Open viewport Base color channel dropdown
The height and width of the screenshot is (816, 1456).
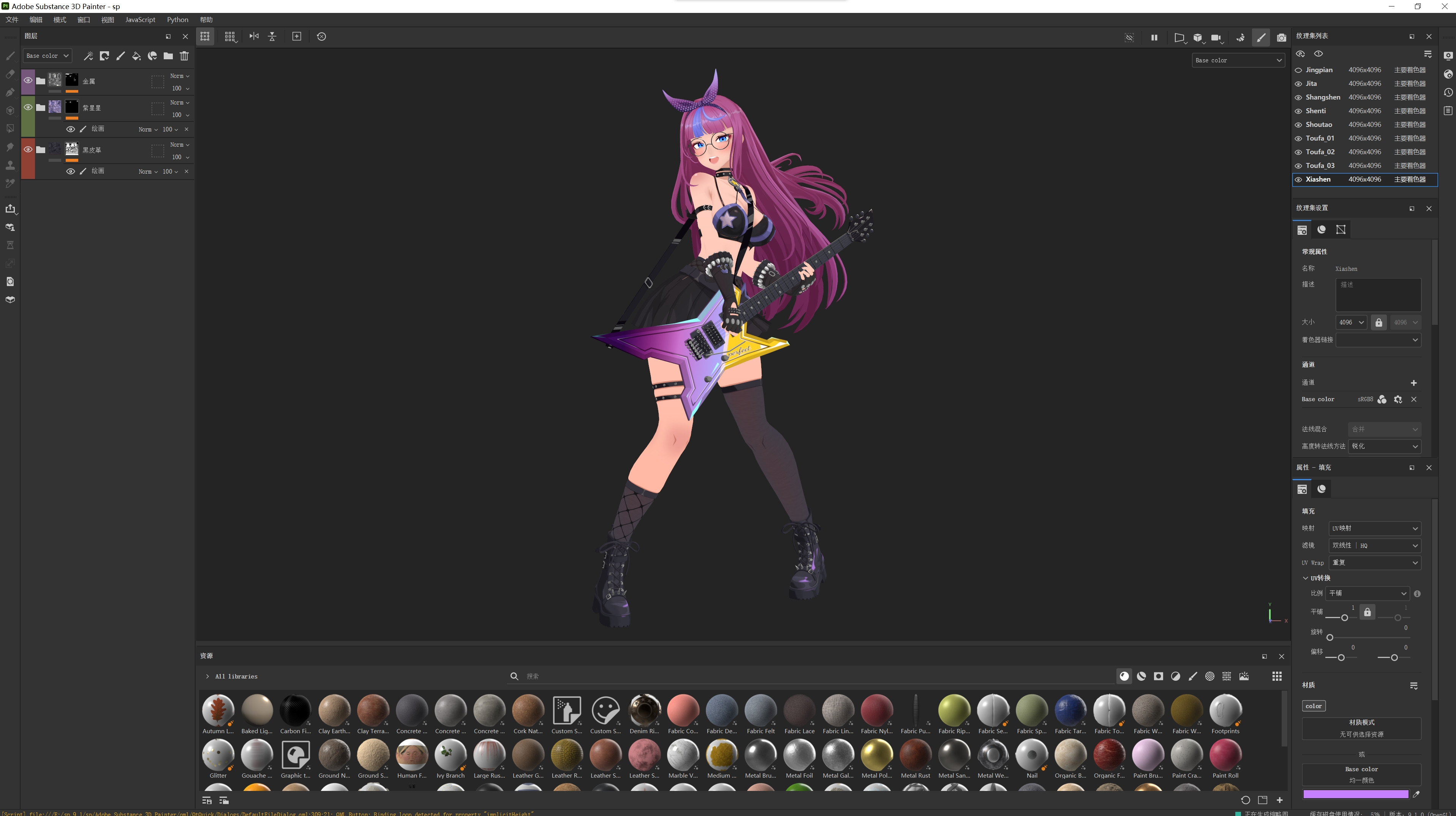tap(1238, 60)
